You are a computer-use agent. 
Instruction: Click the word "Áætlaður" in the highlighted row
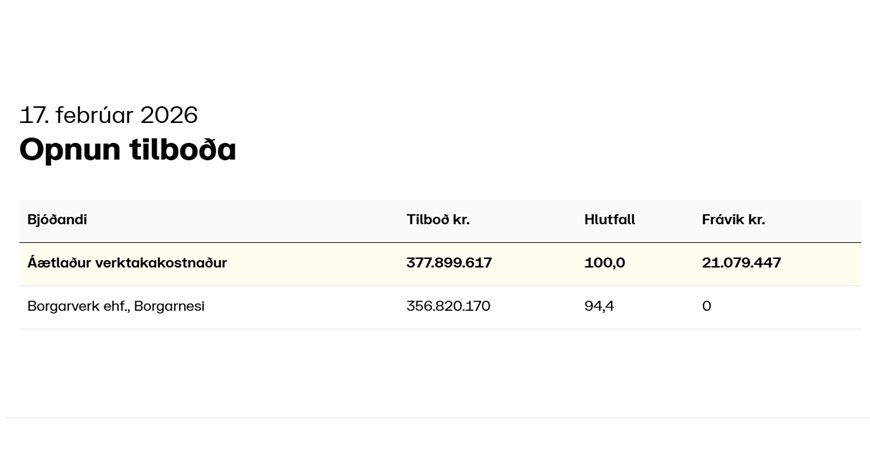[x=59, y=263]
